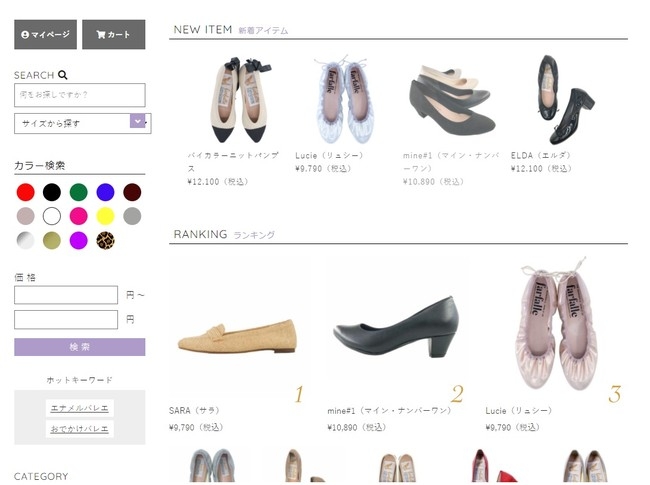Open the エナメルバレエ hot keyword link

coord(79,408)
